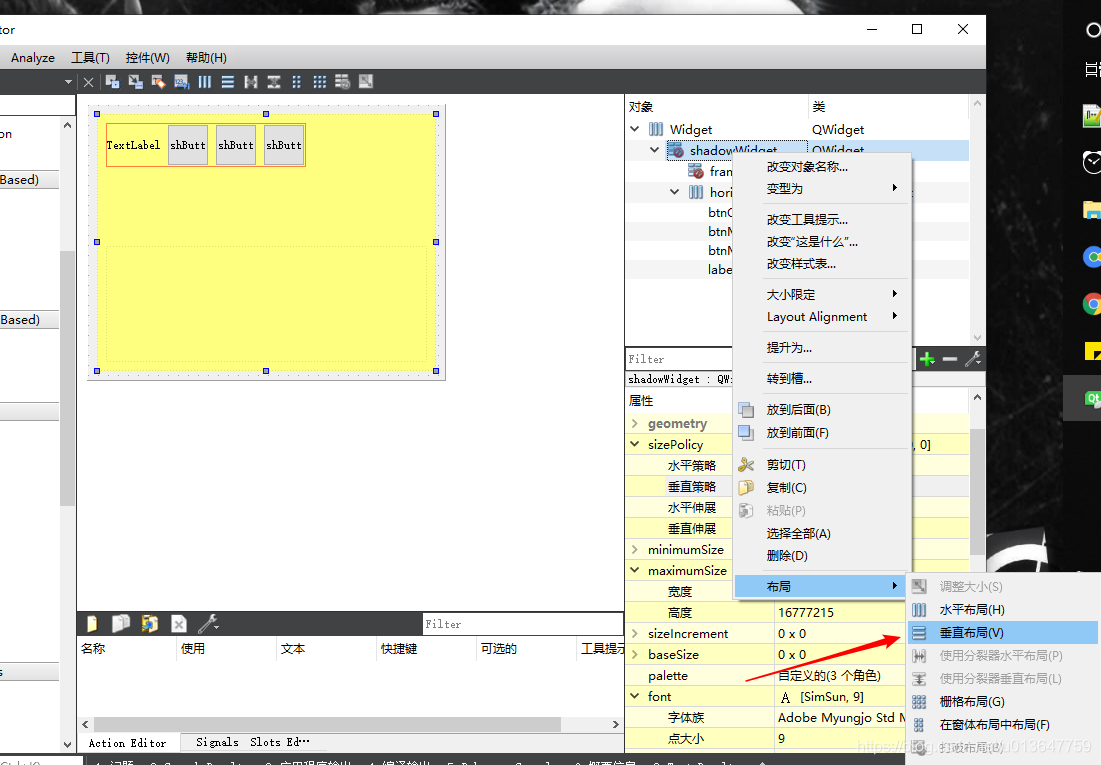This screenshot has width=1101, height=765.
Task: Click the wrench icon in the property editor
Action: (973, 360)
